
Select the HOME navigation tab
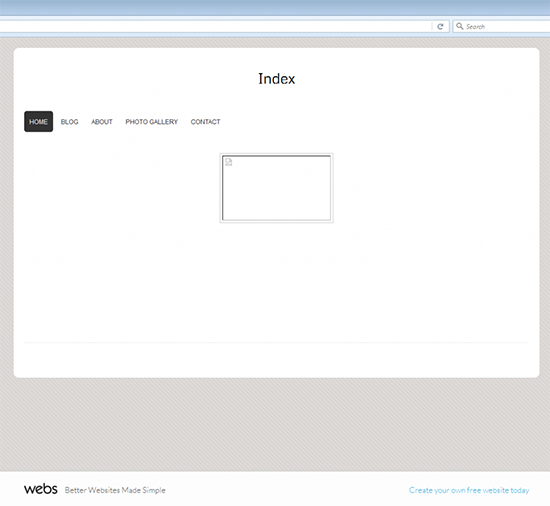click(x=39, y=122)
